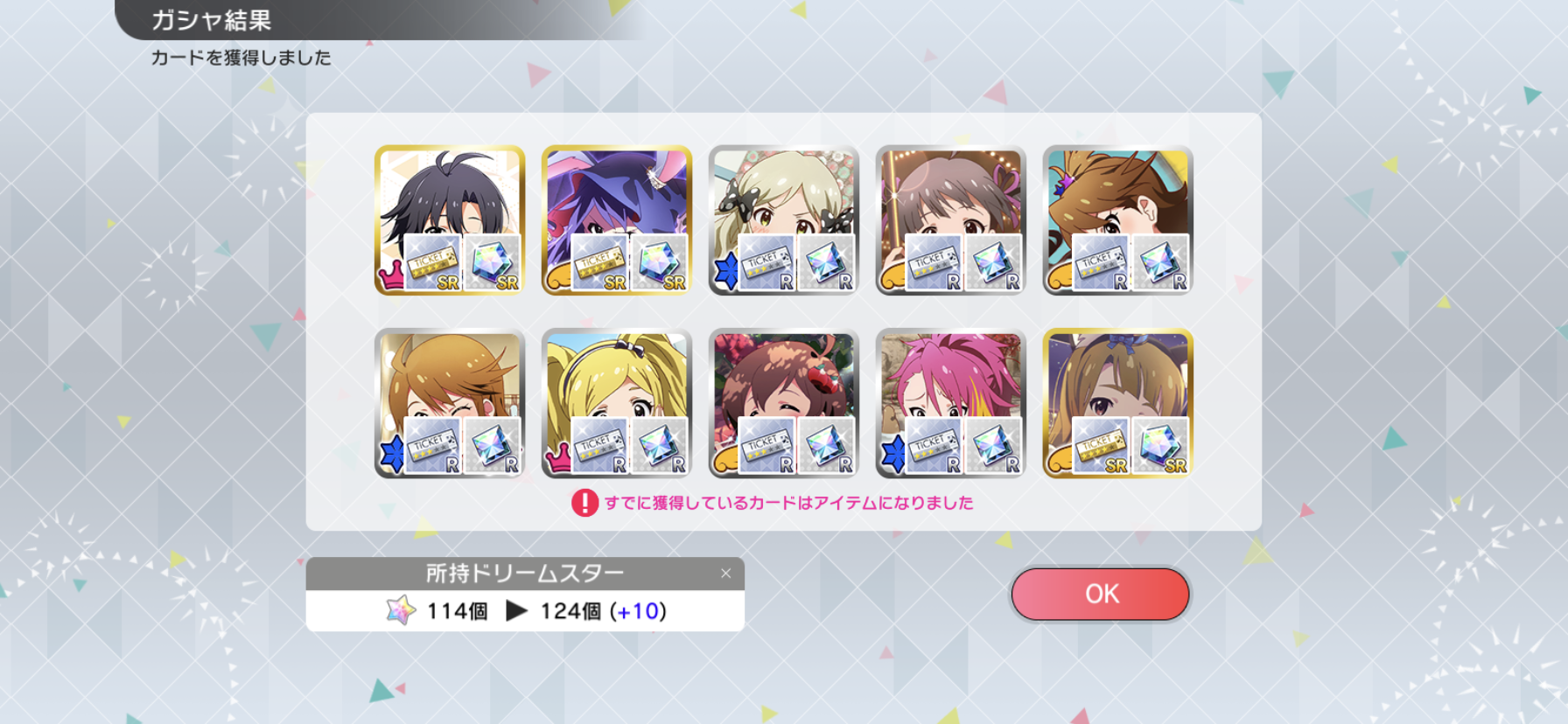The image size is (1568, 724).
Task: Select the blue-ribbon SR card in bottom row
Action: (1118, 404)
